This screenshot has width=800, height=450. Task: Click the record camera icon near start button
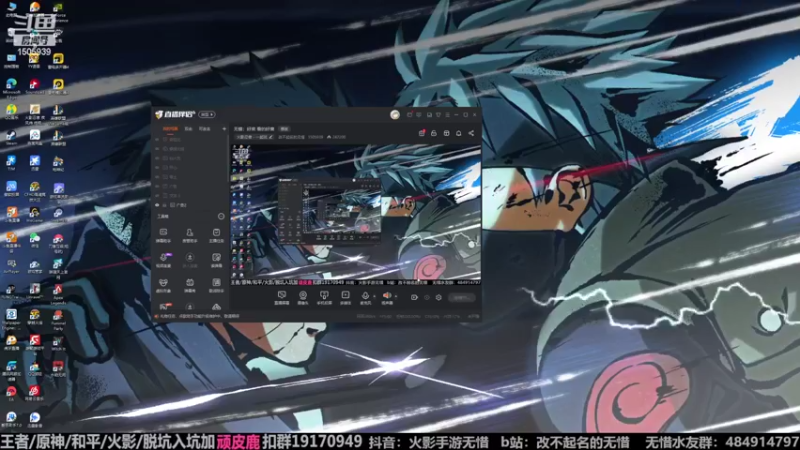[x=414, y=297]
